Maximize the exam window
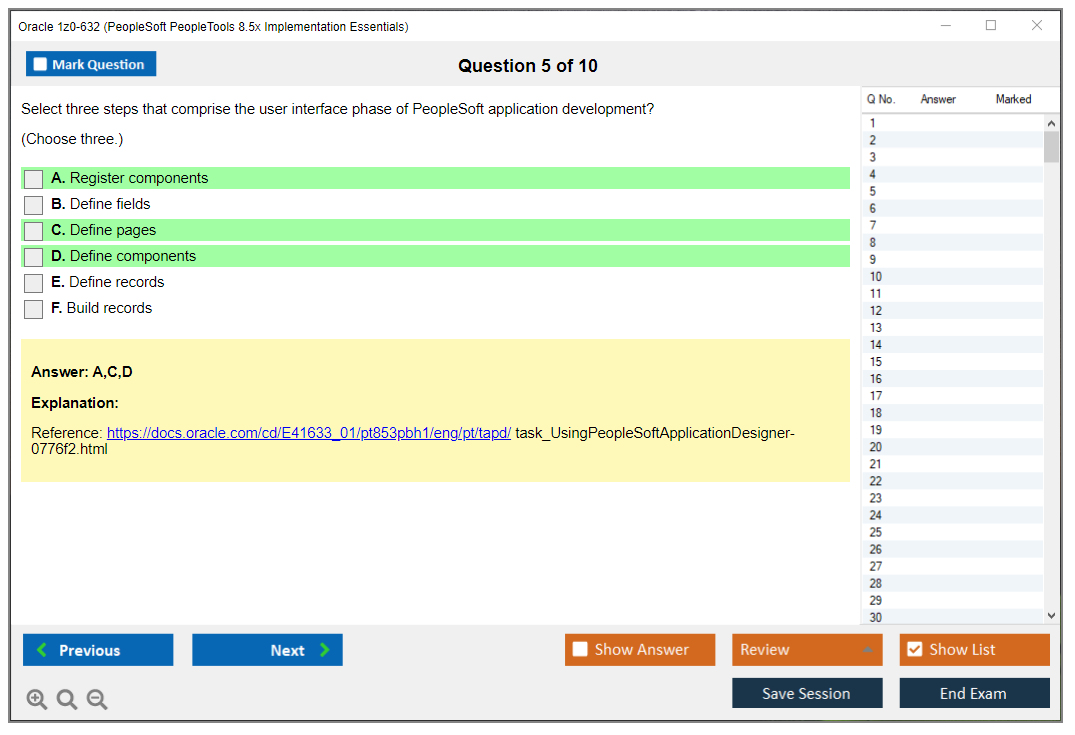This screenshot has height=735, width=1075. [991, 26]
